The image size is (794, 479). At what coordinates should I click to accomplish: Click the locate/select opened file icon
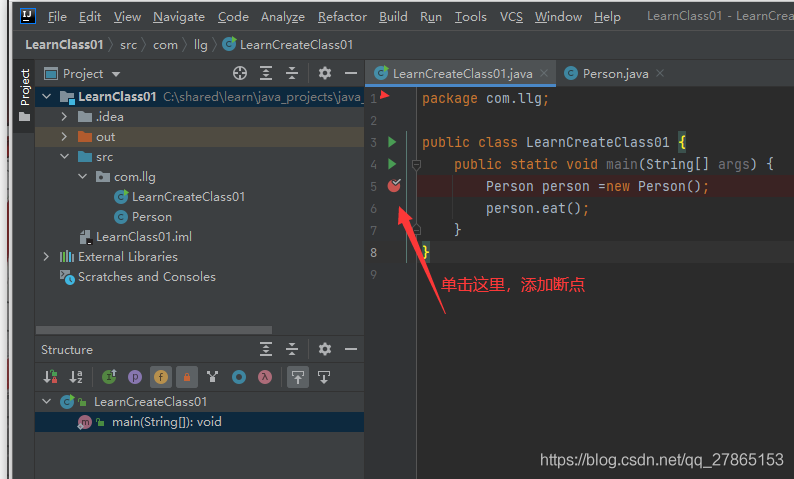240,73
